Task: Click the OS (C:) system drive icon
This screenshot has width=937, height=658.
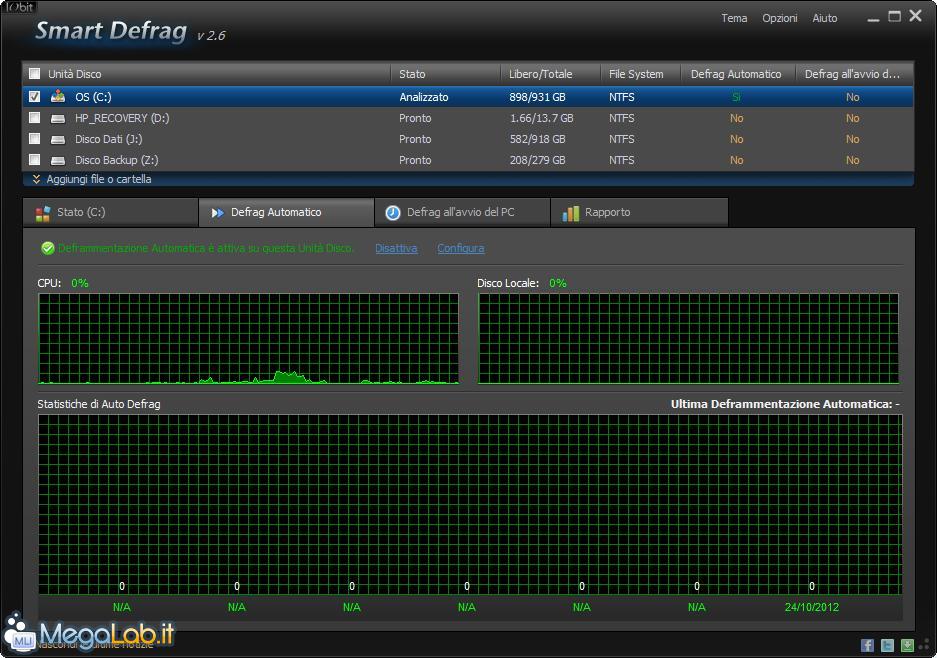Action: click(x=58, y=97)
